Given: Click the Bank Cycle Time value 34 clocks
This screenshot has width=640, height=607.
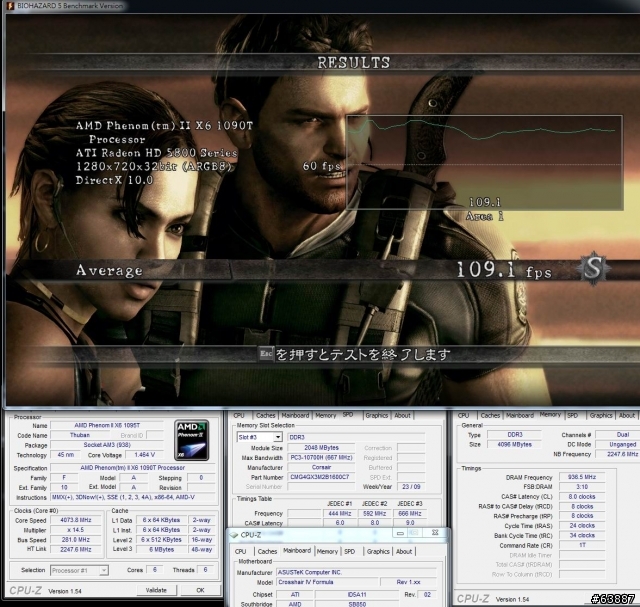Looking at the screenshot, I should pos(582,536).
